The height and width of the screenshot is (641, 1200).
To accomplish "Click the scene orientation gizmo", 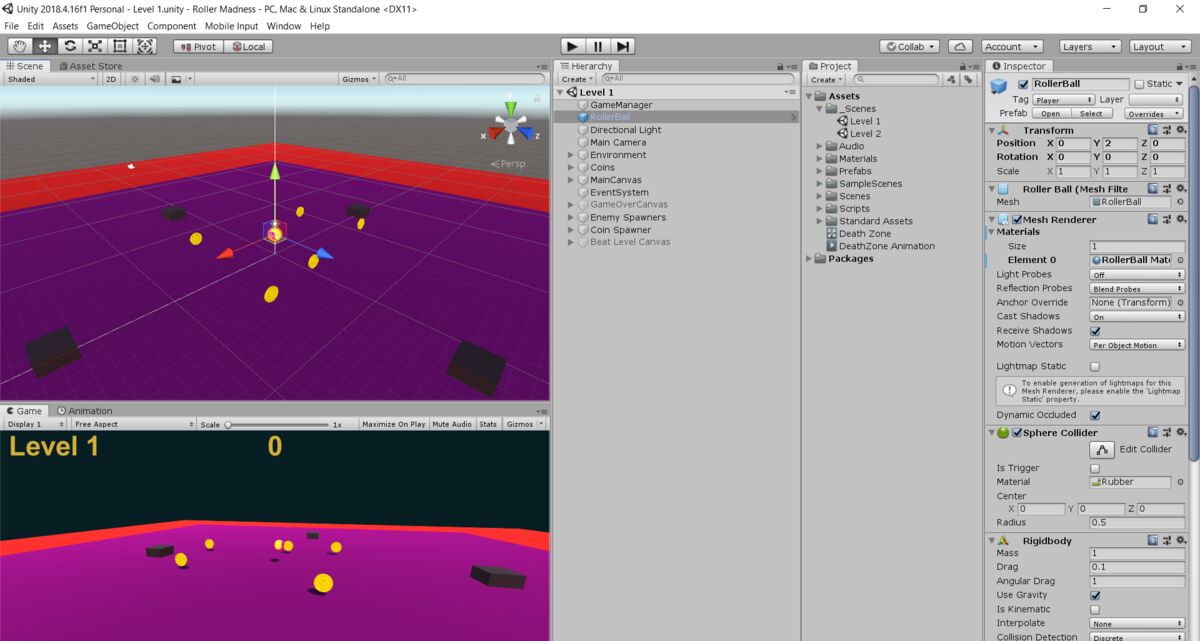I will [x=510, y=126].
